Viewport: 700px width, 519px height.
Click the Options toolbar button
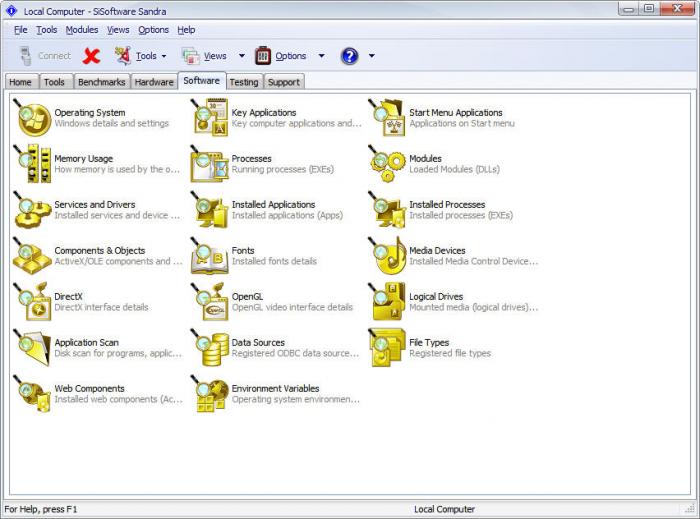click(281, 56)
